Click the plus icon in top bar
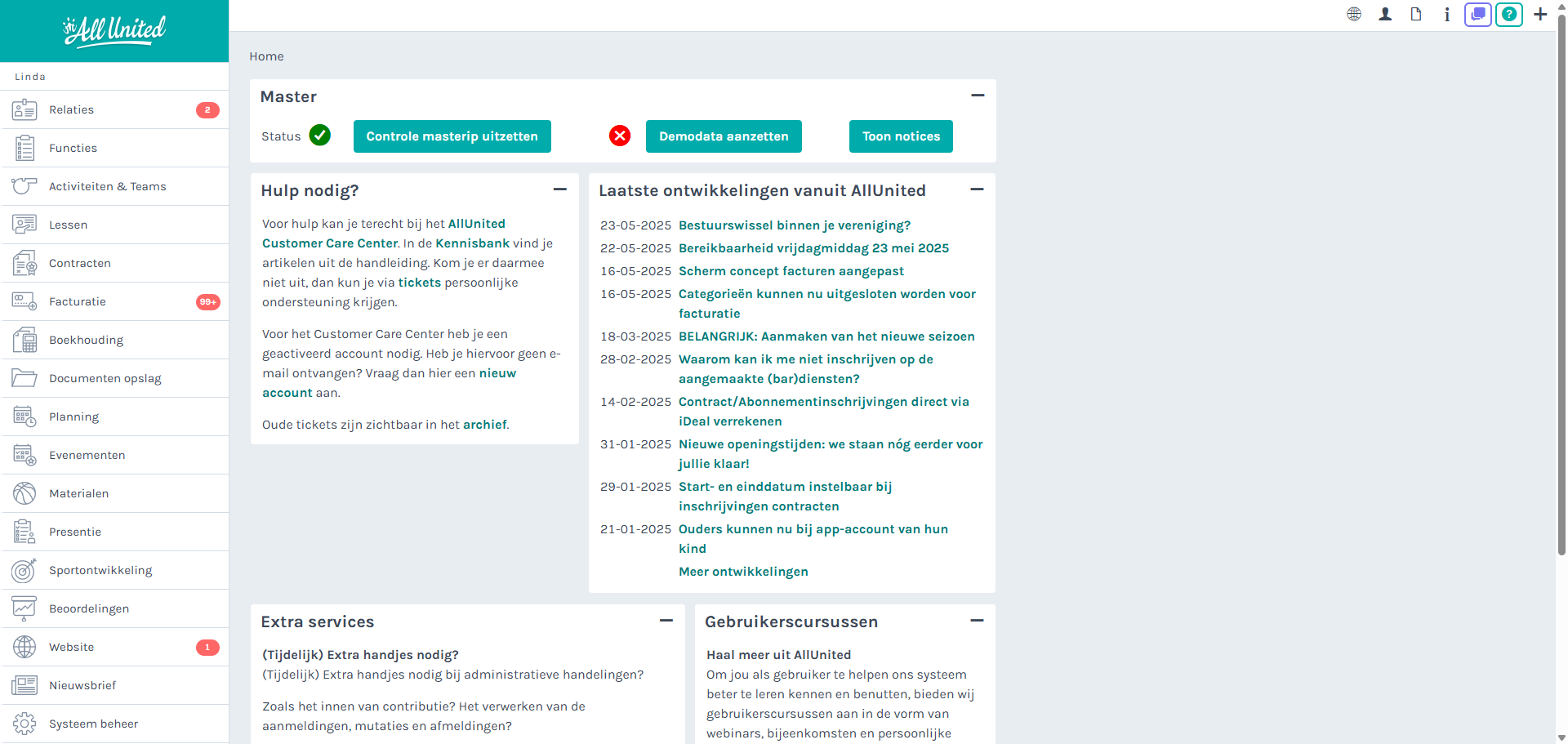Viewport: 1568px width, 744px height. pos(1540,14)
